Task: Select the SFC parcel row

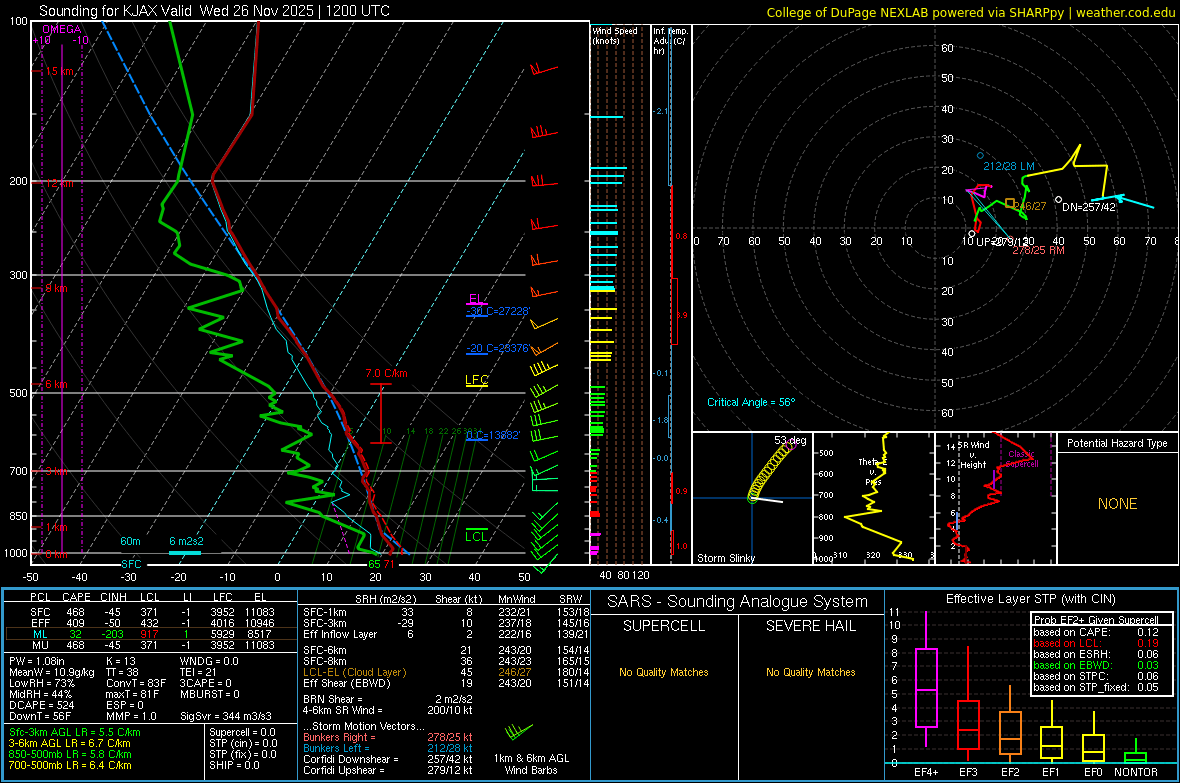Action: pyautogui.click(x=151, y=612)
